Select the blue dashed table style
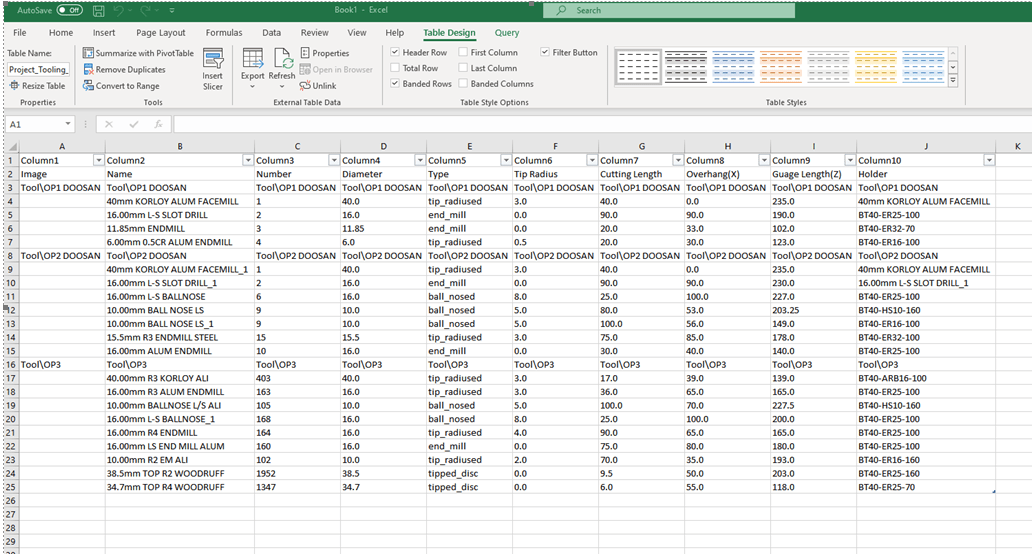The height and width of the screenshot is (554, 1032). [733, 67]
